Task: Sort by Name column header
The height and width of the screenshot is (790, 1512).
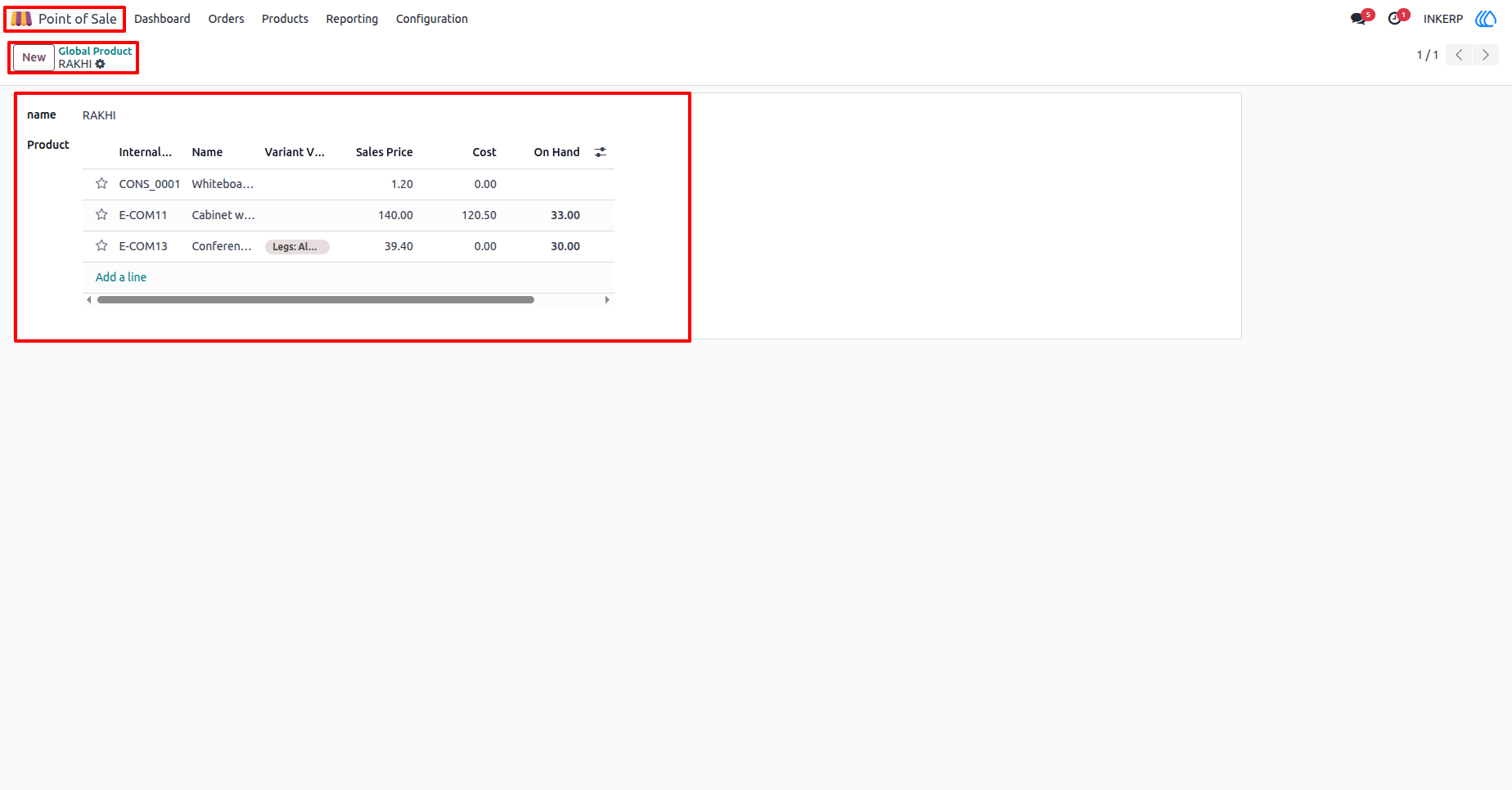Action: coord(207,152)
